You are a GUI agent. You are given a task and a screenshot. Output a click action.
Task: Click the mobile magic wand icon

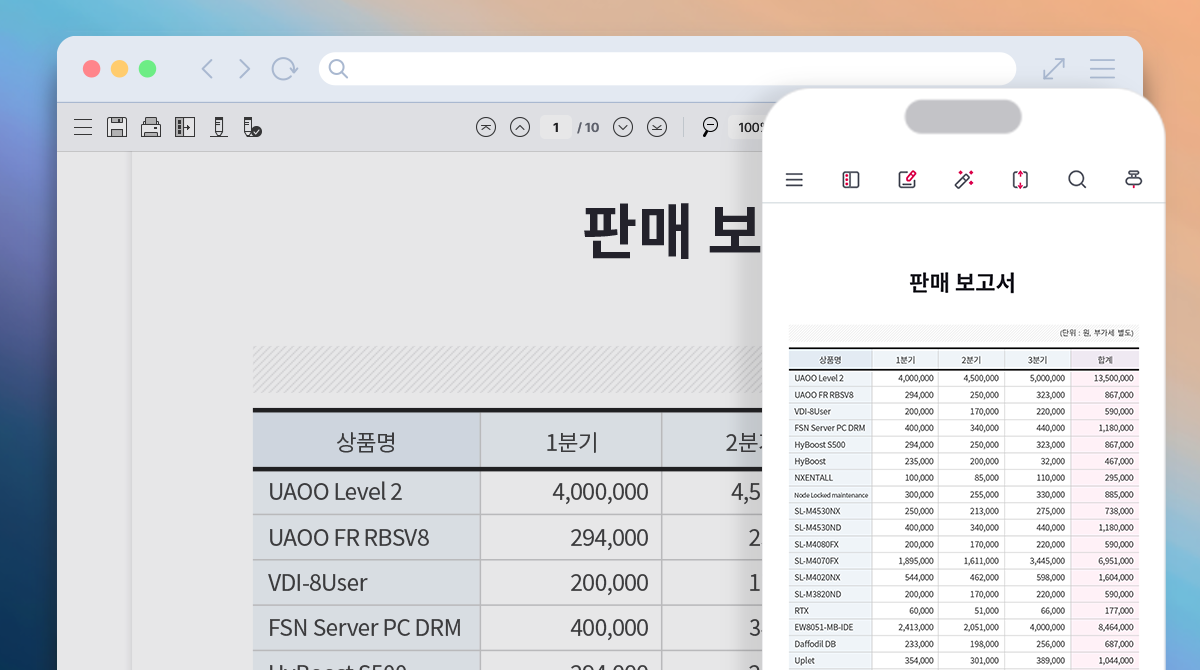click(x=964, y=180)
